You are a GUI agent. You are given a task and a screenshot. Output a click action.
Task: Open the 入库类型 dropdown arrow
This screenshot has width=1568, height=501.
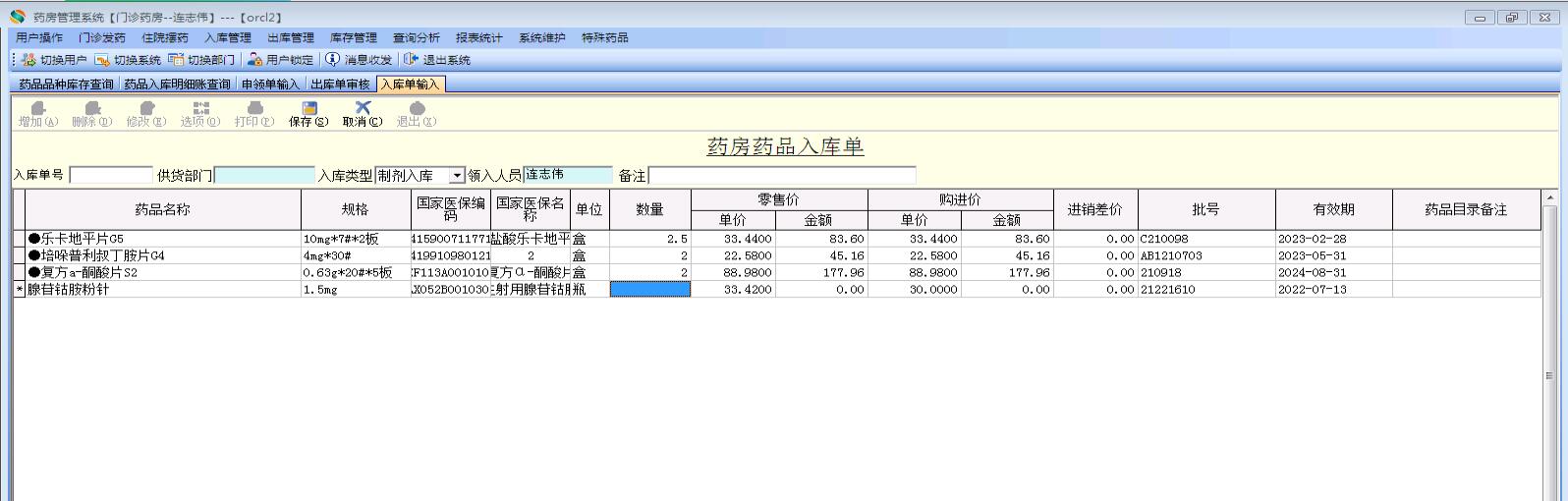(x=457, y=176)
